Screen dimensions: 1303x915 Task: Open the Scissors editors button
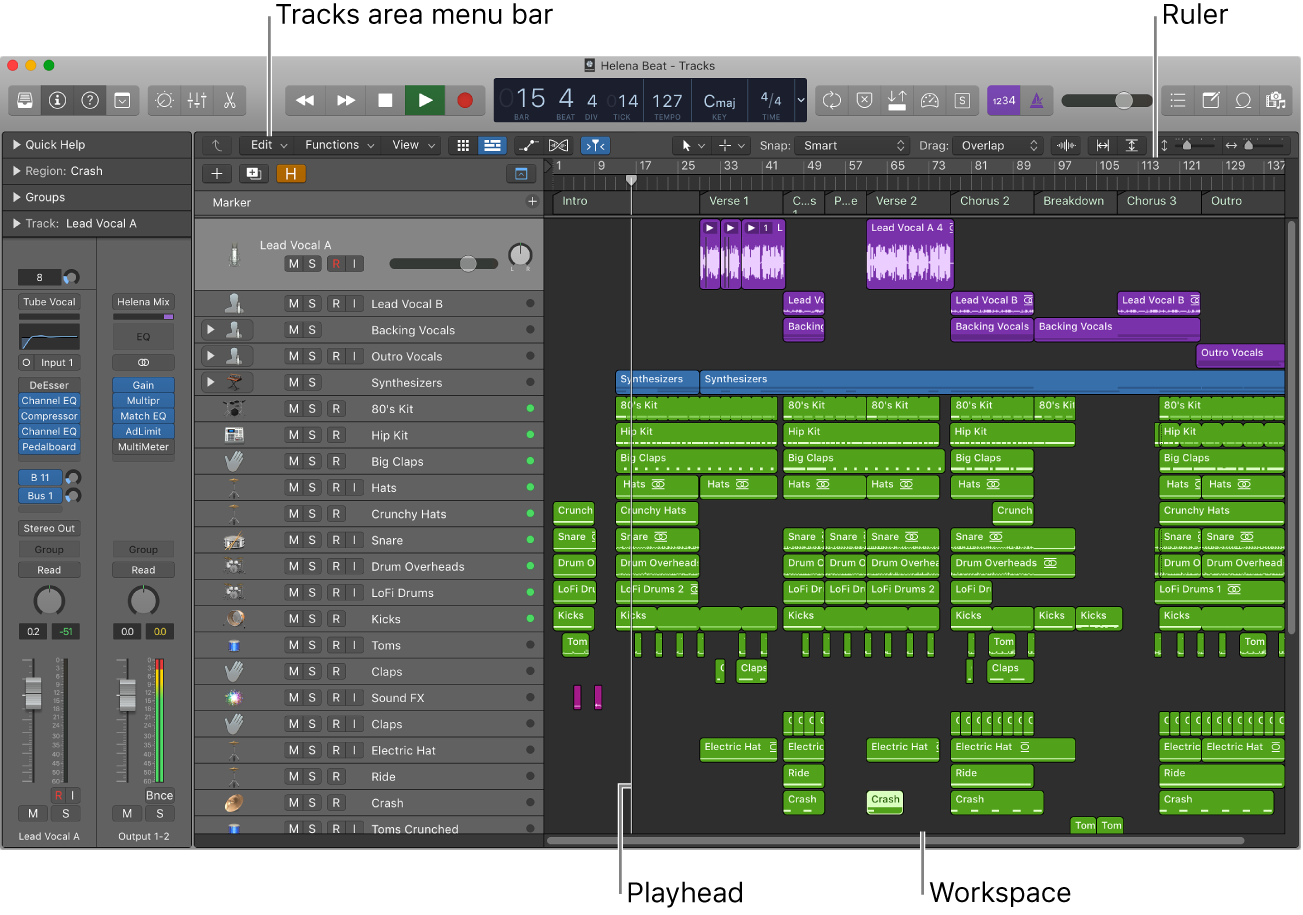229,100
